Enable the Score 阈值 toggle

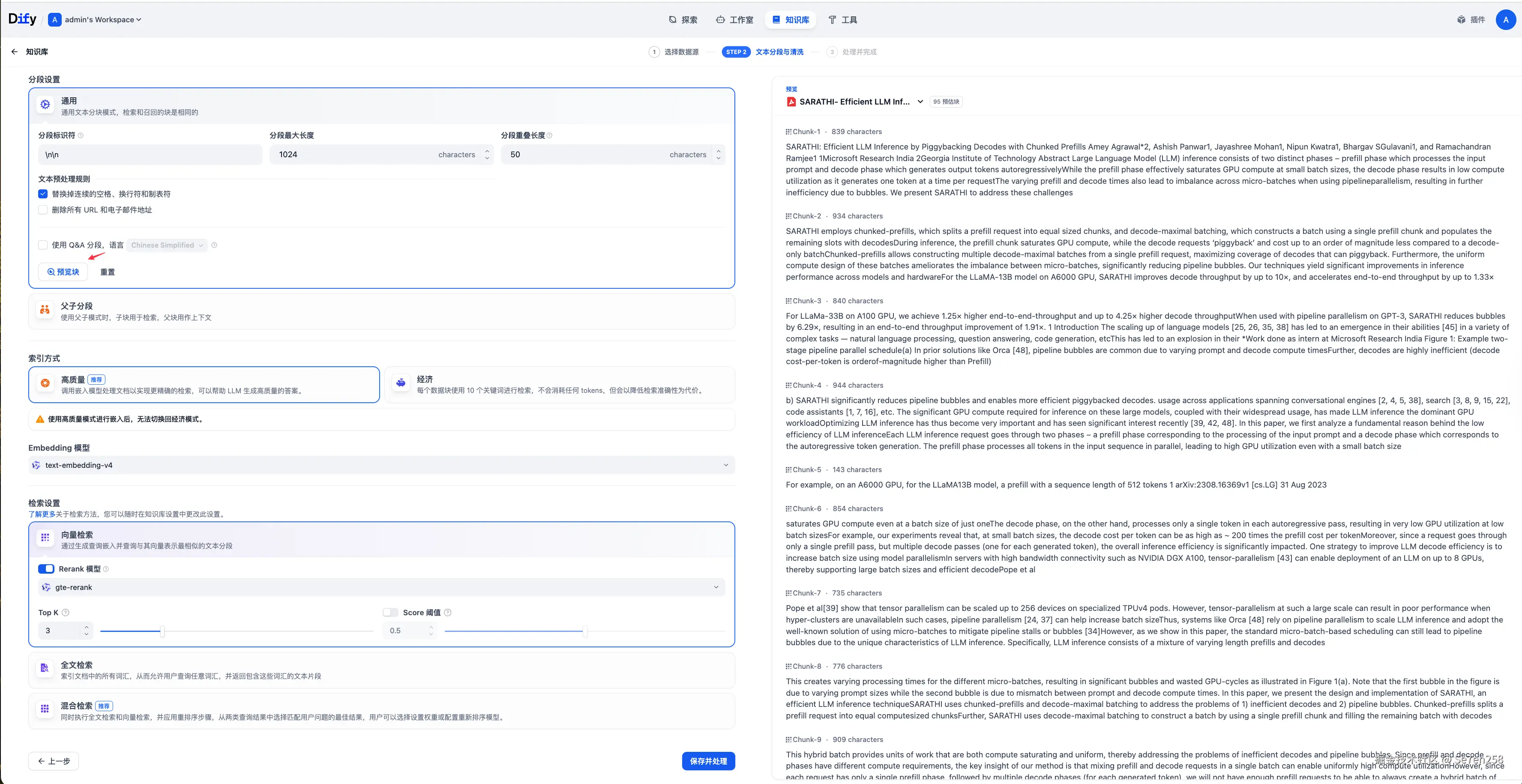390,613
